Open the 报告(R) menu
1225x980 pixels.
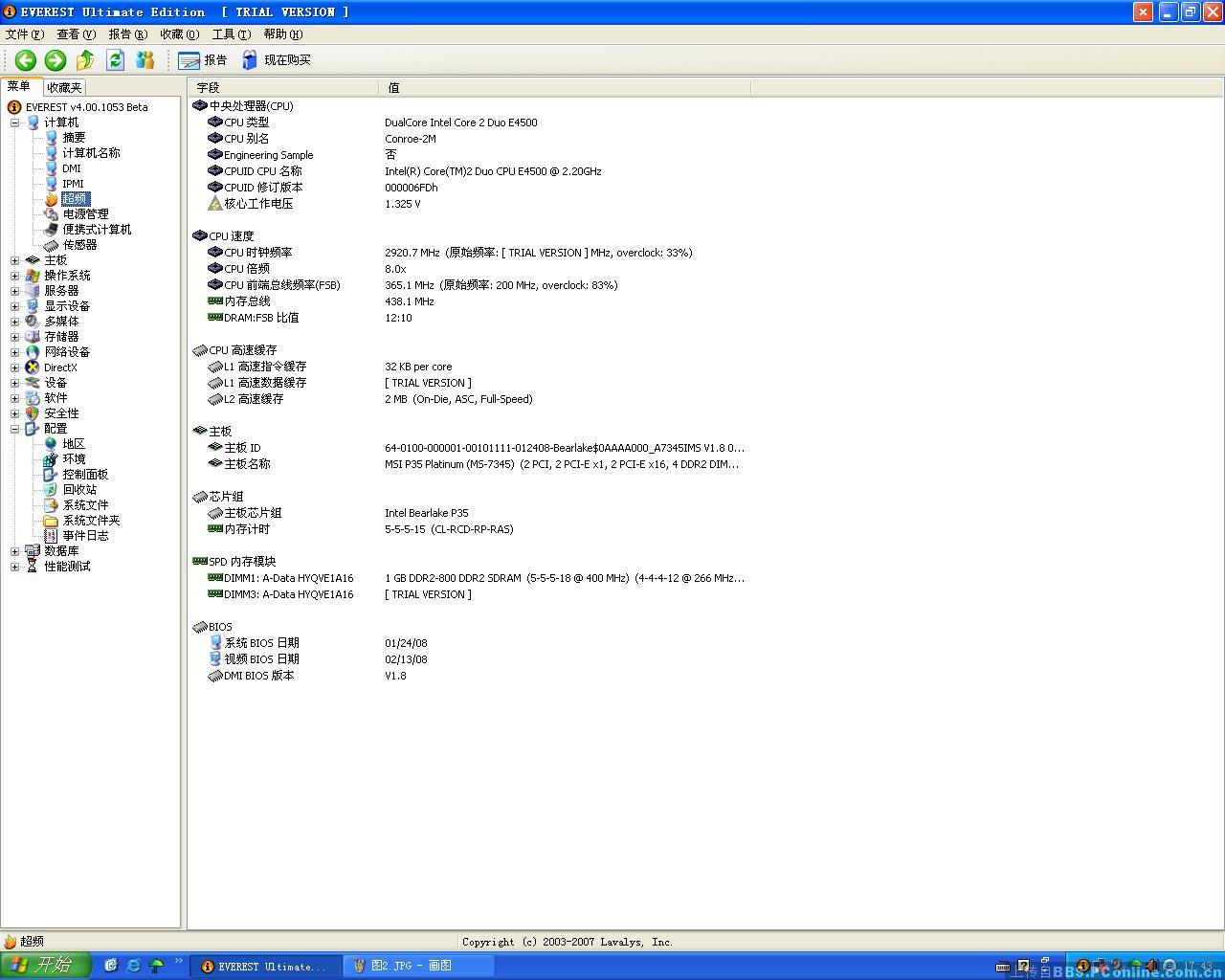click(x=128, y=34)
